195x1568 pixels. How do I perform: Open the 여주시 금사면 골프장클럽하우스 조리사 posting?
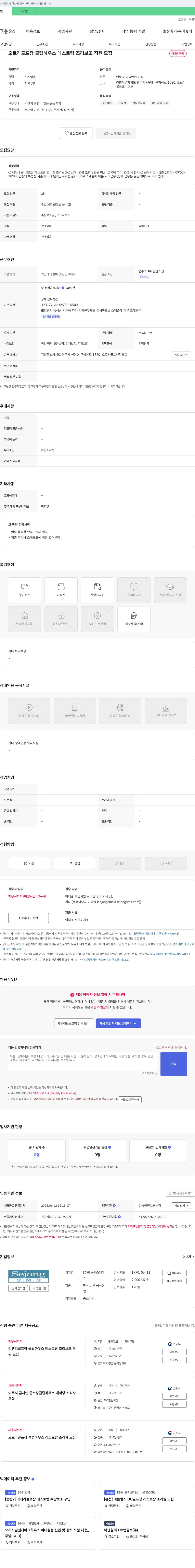(x=42, y=1396)
